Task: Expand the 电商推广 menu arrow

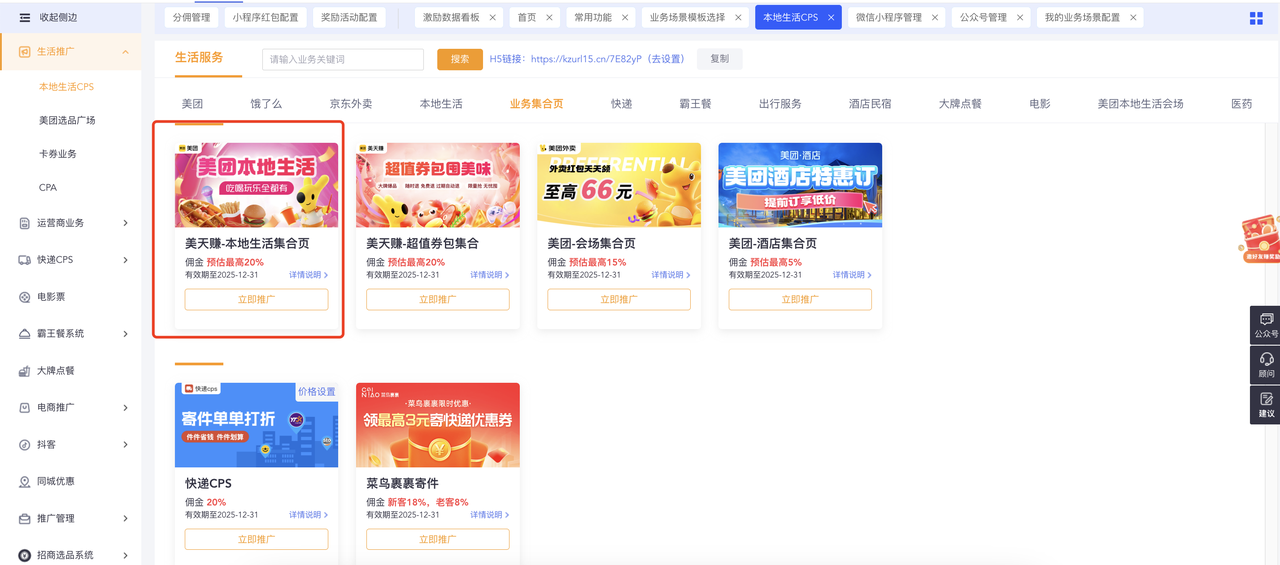Action: (125, 408)
